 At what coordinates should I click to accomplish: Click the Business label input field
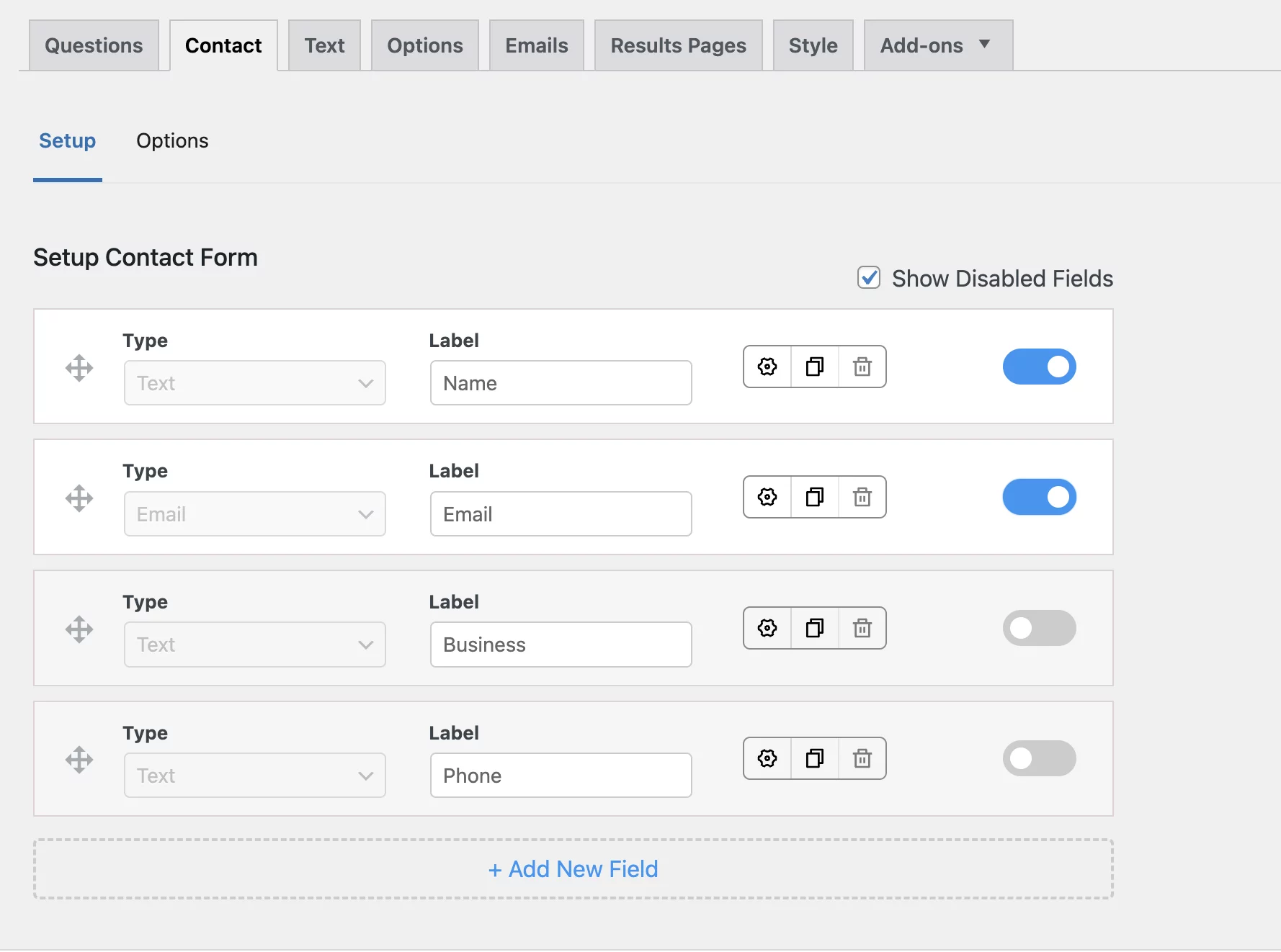pos(561,645)
